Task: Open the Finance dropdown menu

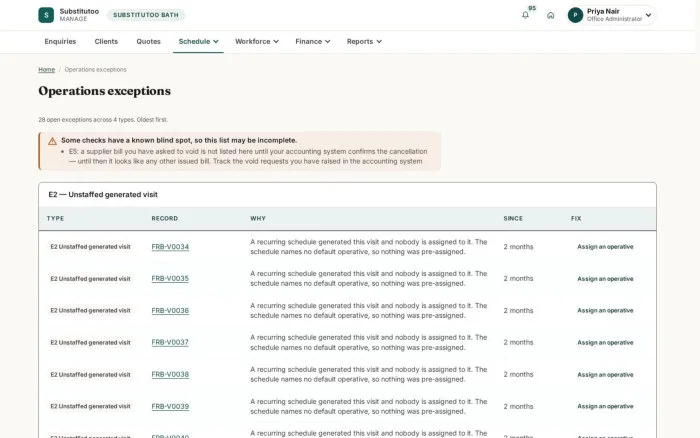Action: coord(312,42)
